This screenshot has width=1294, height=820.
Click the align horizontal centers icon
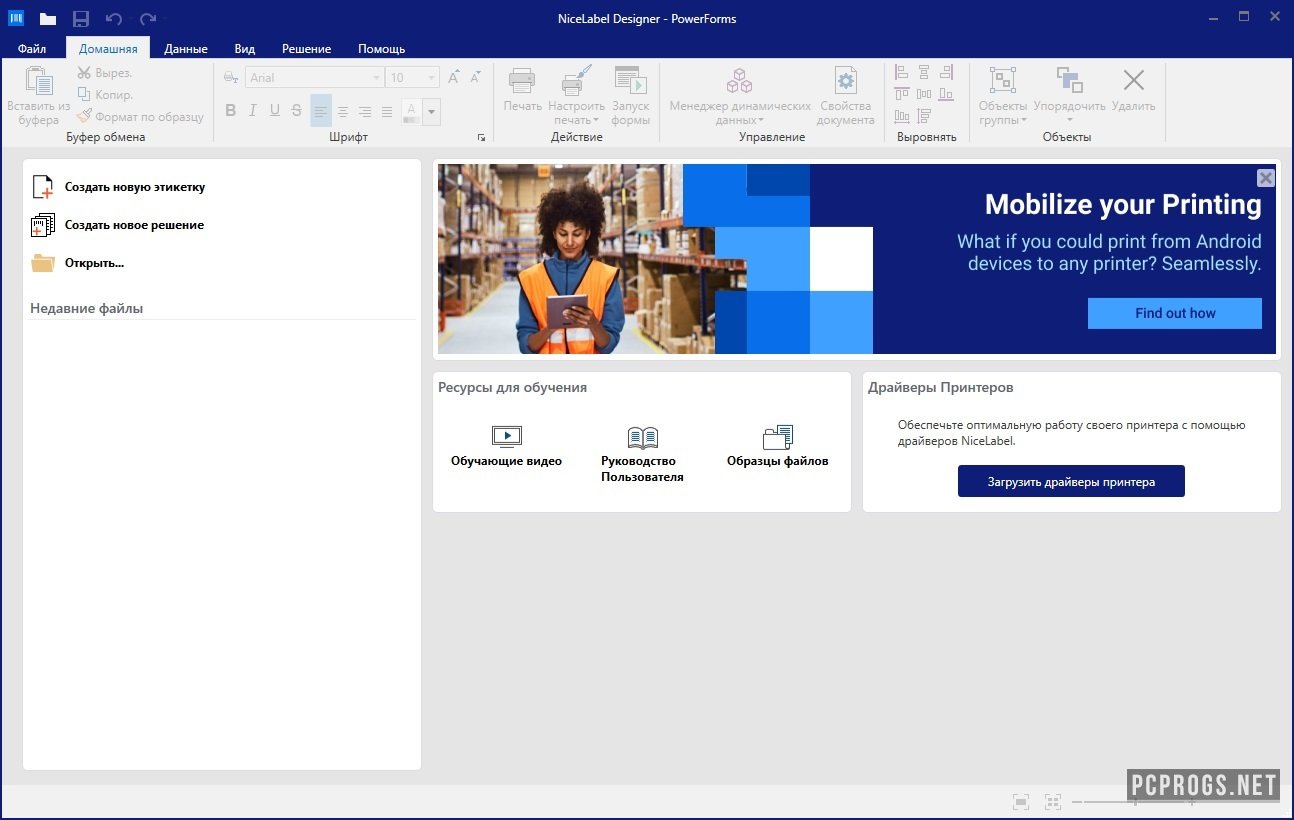pos(924,72)
